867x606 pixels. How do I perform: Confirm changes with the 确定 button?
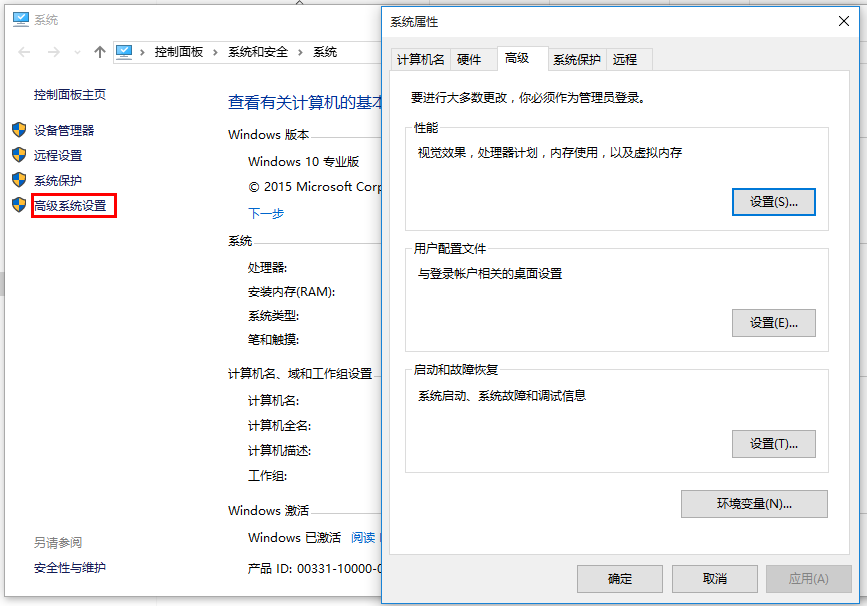tap(619, 578)
